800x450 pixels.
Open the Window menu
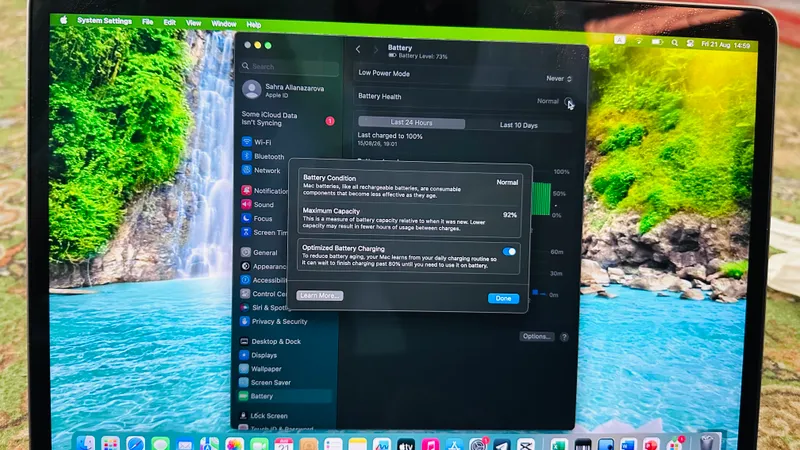[223, 24]
